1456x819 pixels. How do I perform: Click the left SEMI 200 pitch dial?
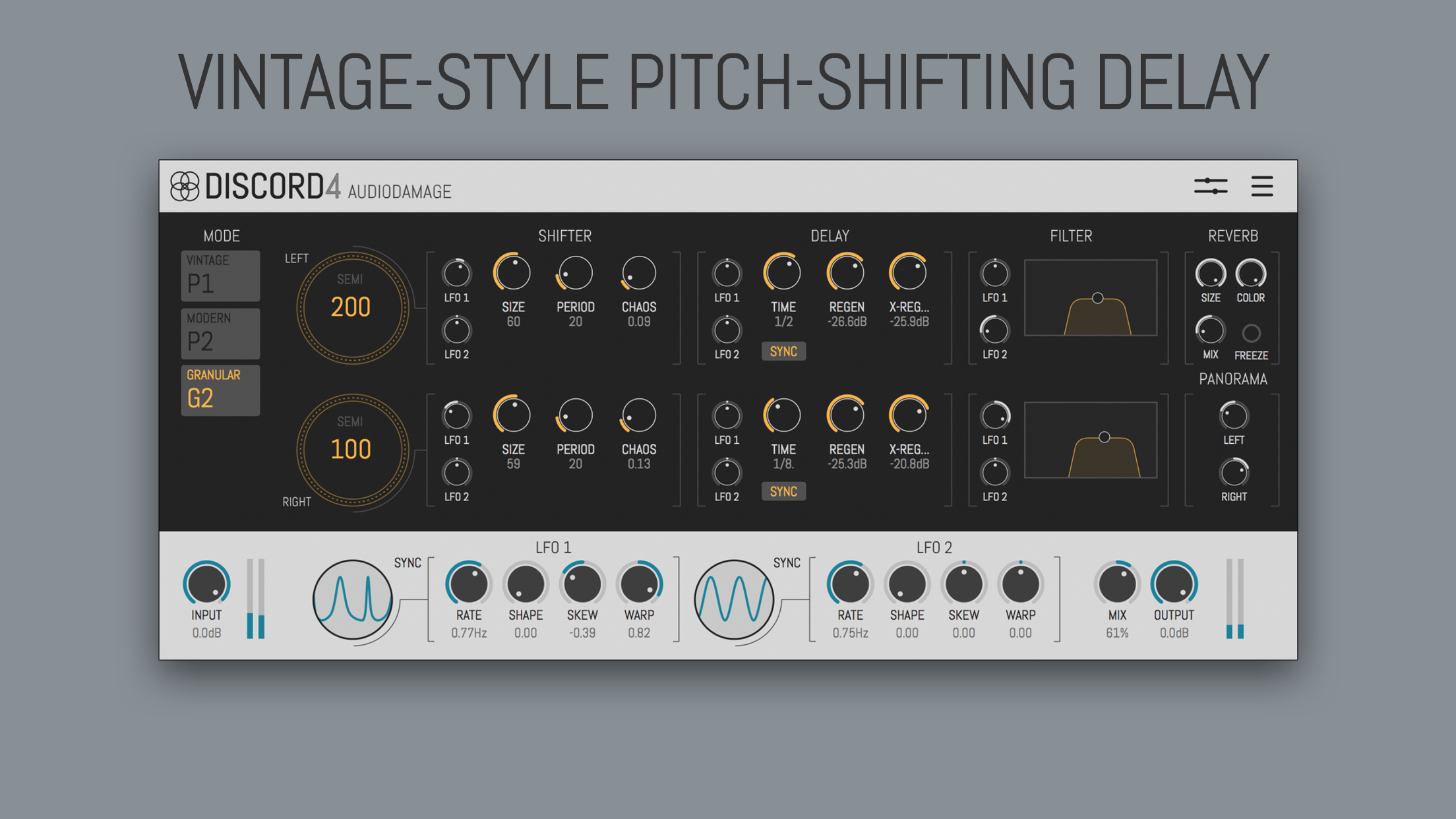tap(352, 307)
